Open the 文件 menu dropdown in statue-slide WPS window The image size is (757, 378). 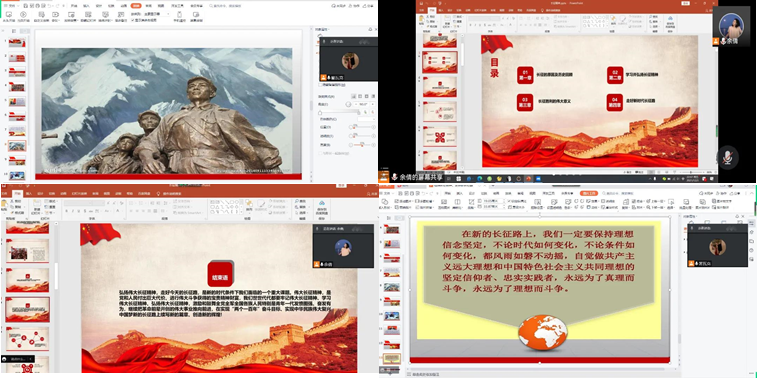coord(9,5)
